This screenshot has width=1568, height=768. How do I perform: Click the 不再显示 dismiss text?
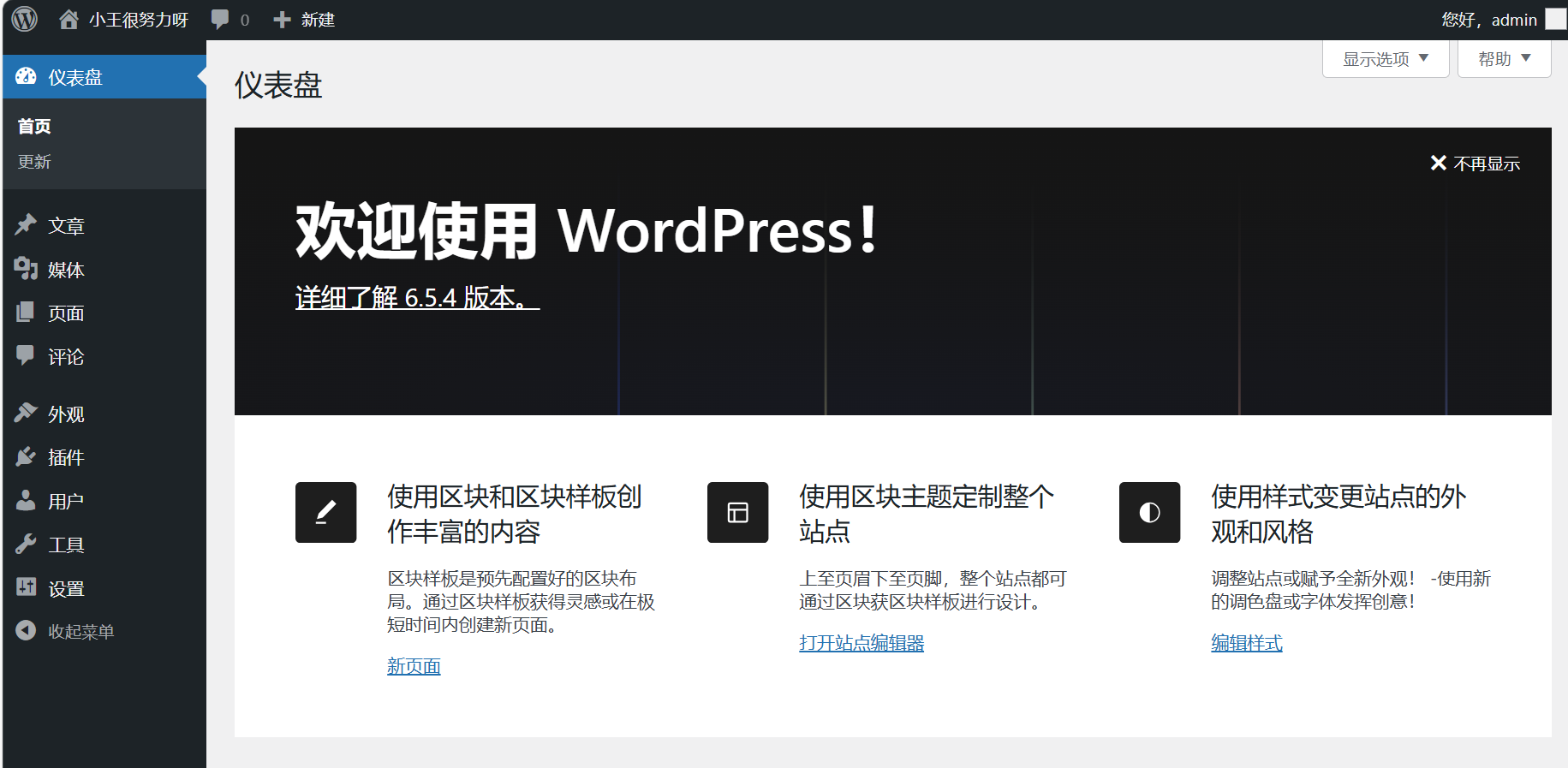tap(1487, 164)
